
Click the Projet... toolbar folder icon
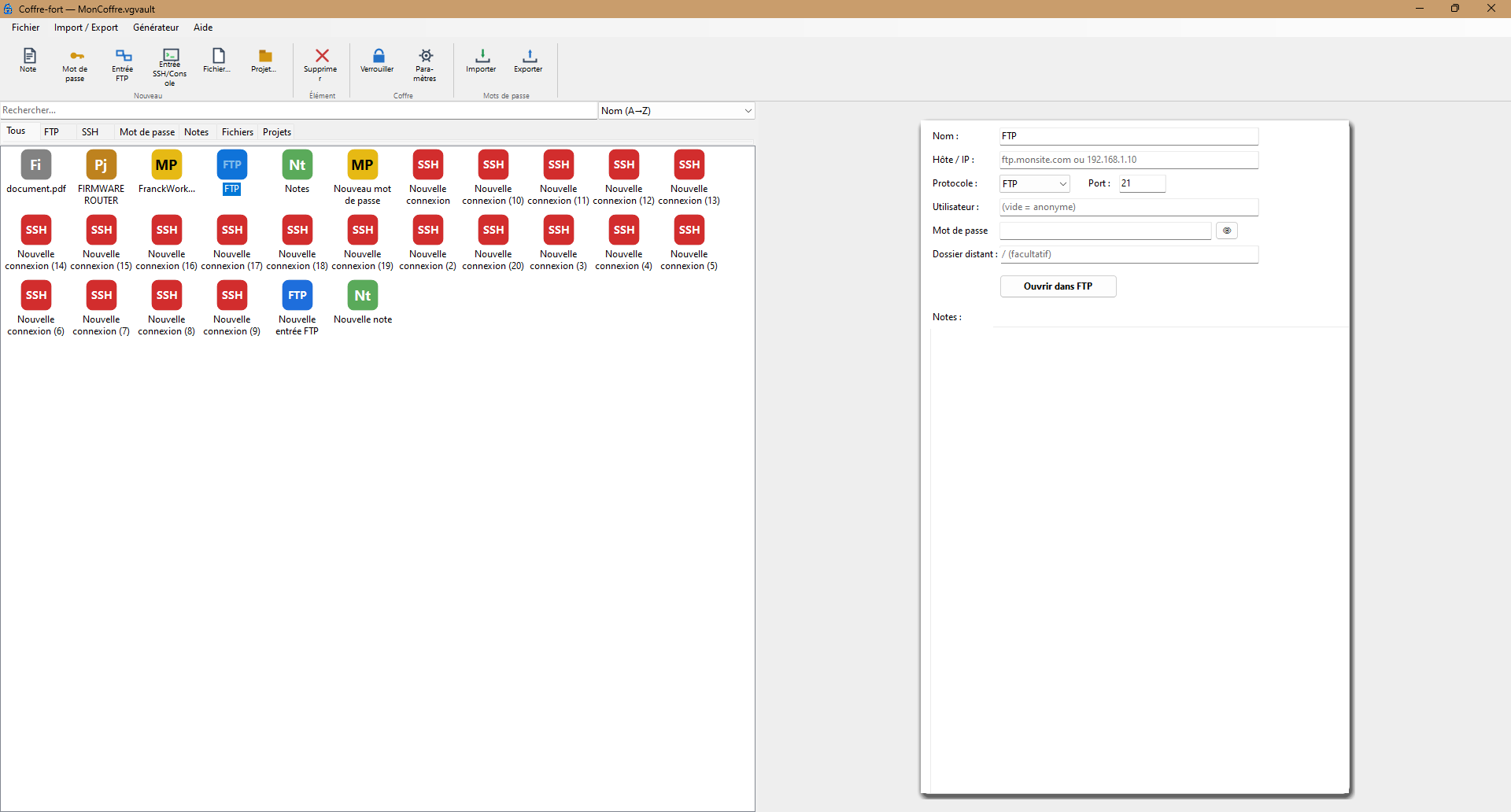pyautogui.click(x=264, y=61)
